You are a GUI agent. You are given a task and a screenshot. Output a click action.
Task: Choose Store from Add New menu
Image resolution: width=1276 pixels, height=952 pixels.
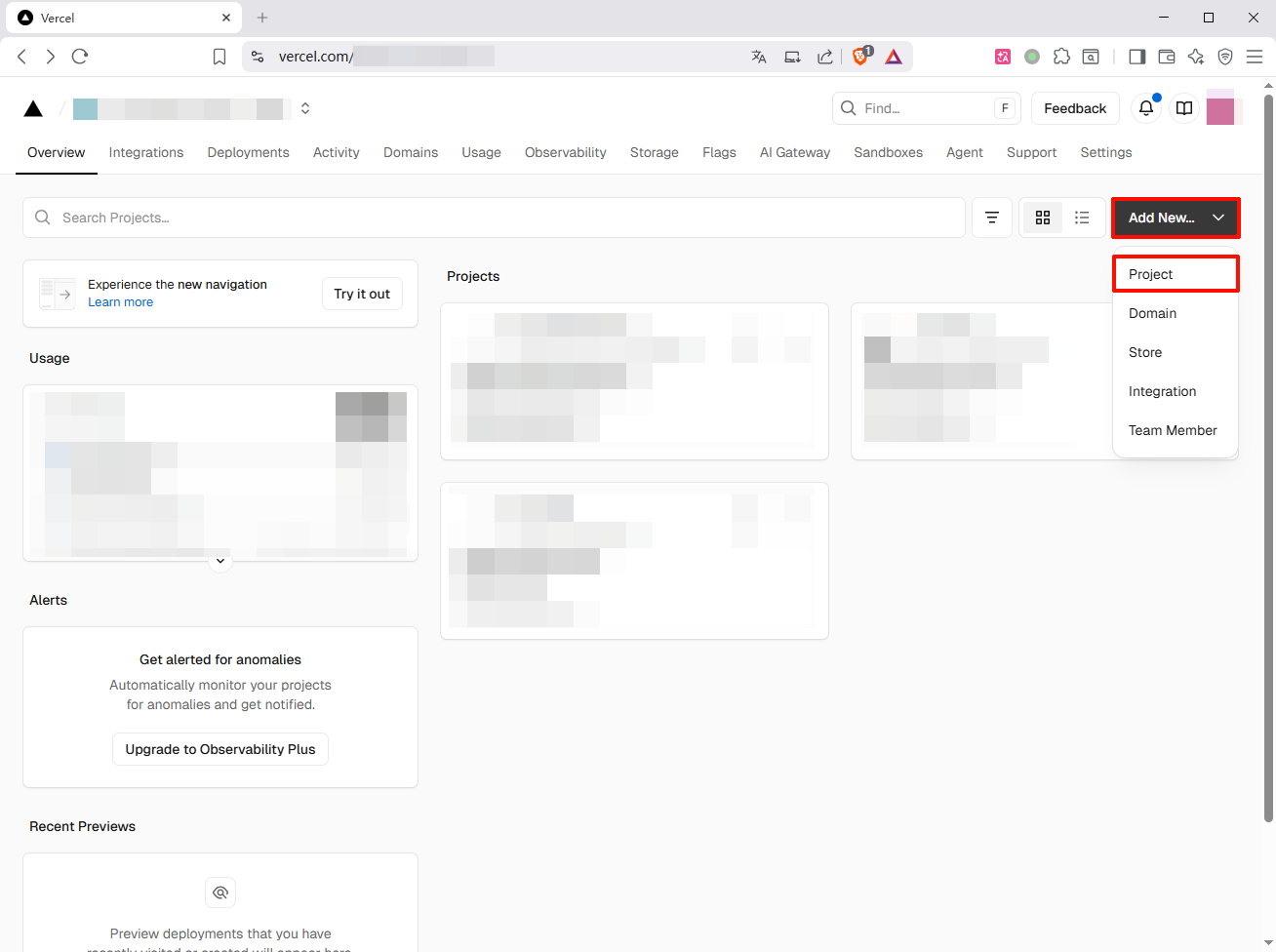pos(1176,352)
